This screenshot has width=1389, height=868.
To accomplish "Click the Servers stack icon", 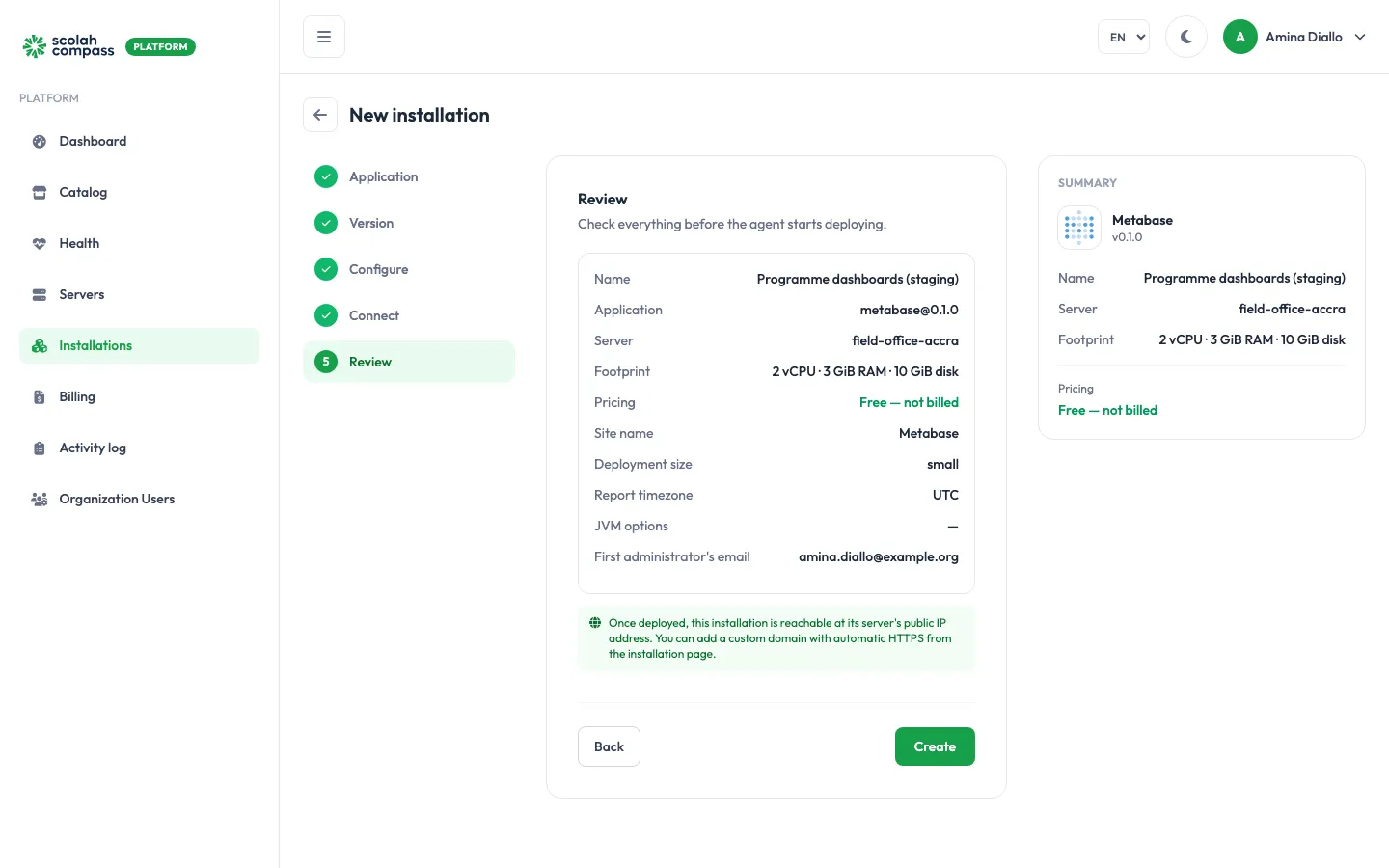I will coord(40,294).
